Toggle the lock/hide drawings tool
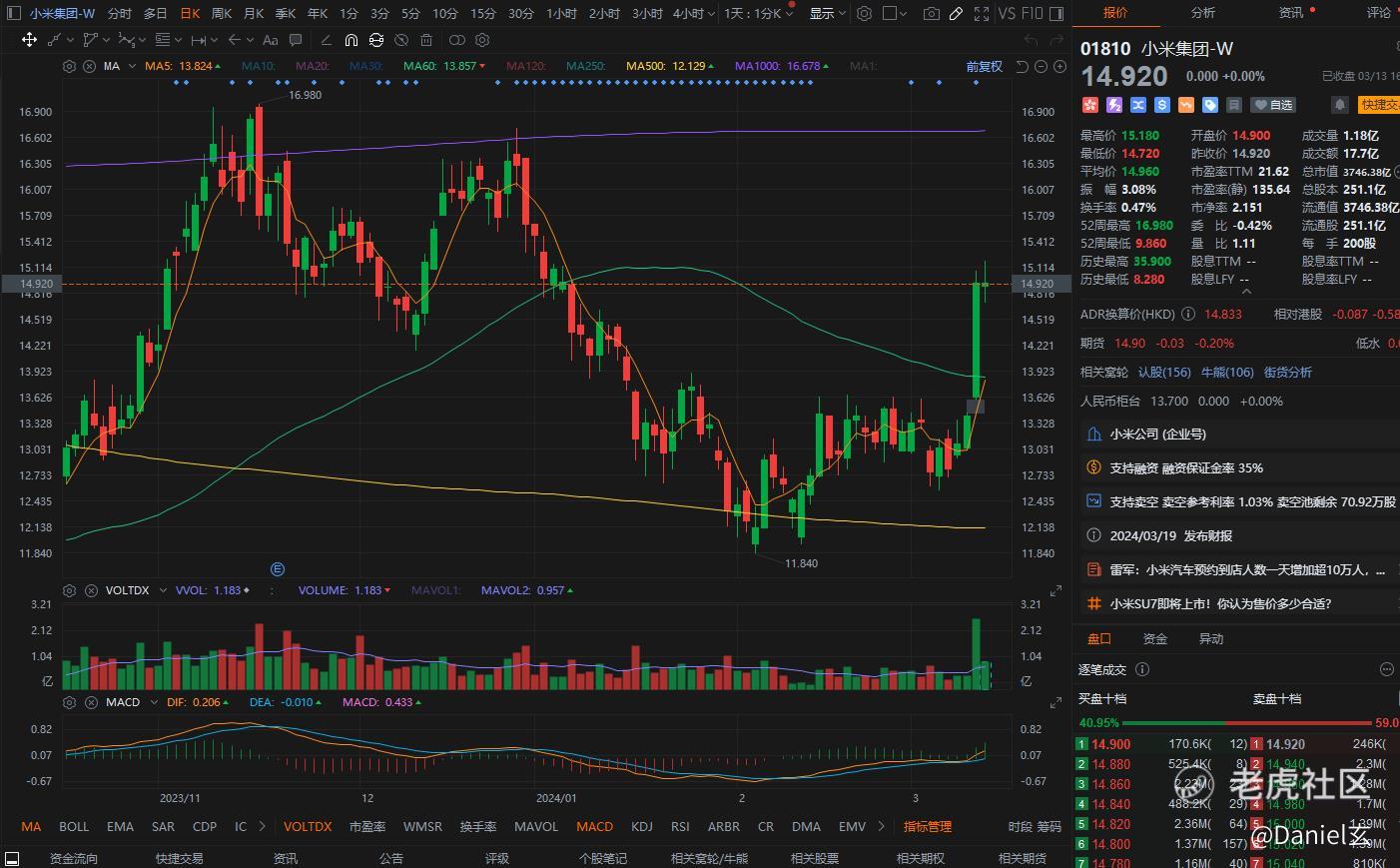Viewport: 1400px width, 868px height. [x=375, y=40]
